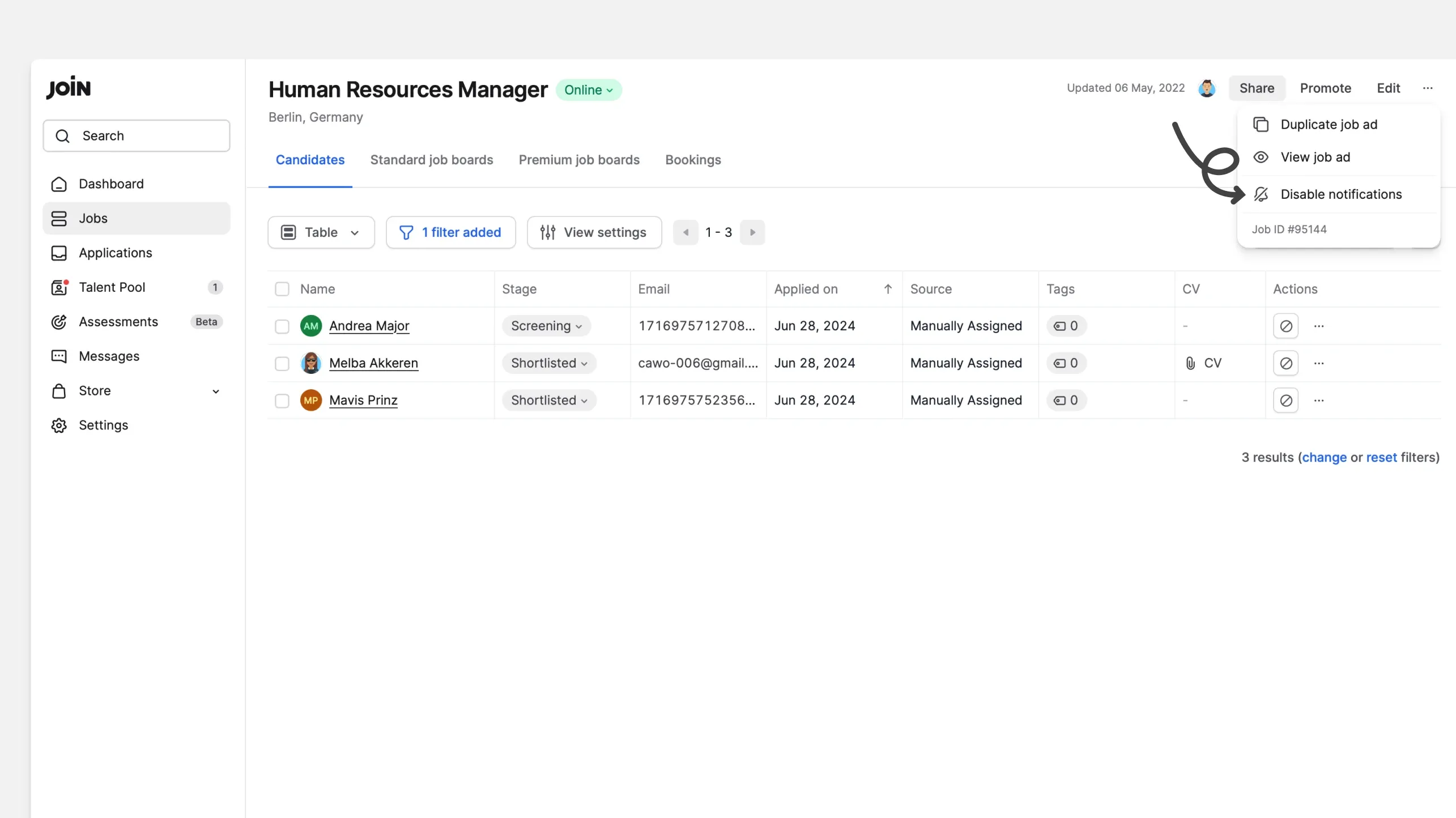
Task: Open the Andrea Major candidate link
Action: point(369,326)
